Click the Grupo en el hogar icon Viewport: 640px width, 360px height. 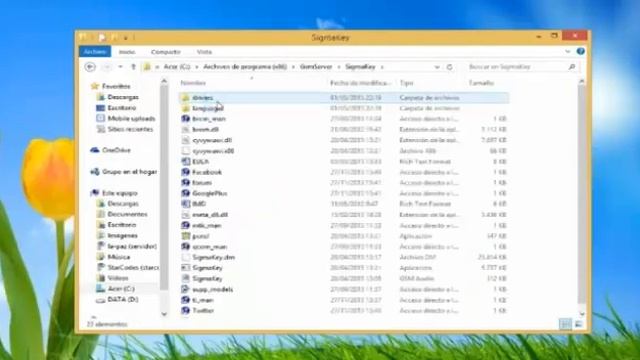[x=95, y=171]
